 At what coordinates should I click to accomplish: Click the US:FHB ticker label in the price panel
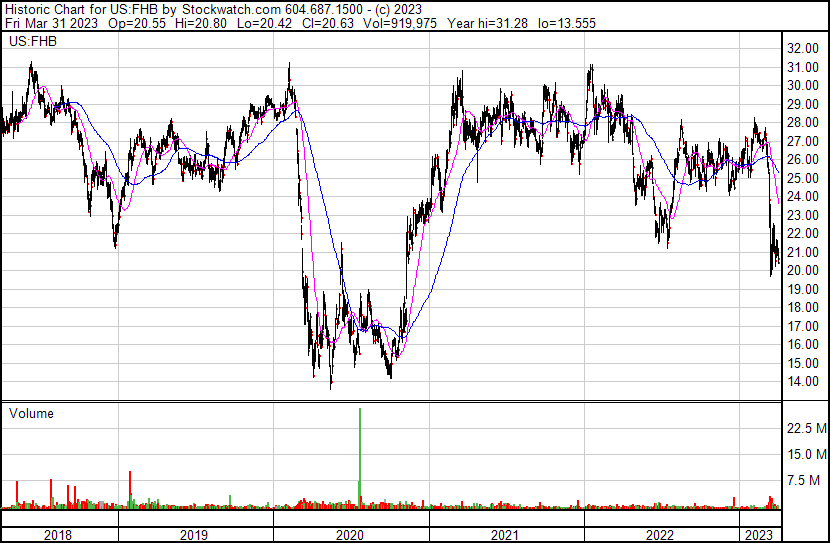point(32,42)
